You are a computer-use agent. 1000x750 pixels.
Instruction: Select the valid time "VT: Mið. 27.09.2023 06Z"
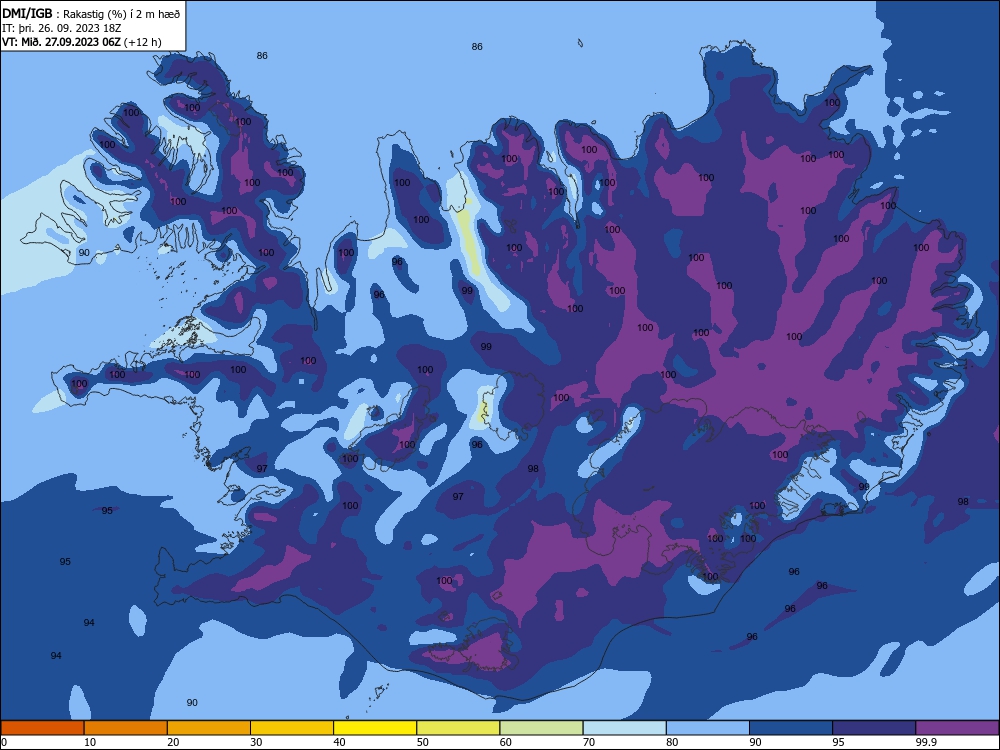61,42
